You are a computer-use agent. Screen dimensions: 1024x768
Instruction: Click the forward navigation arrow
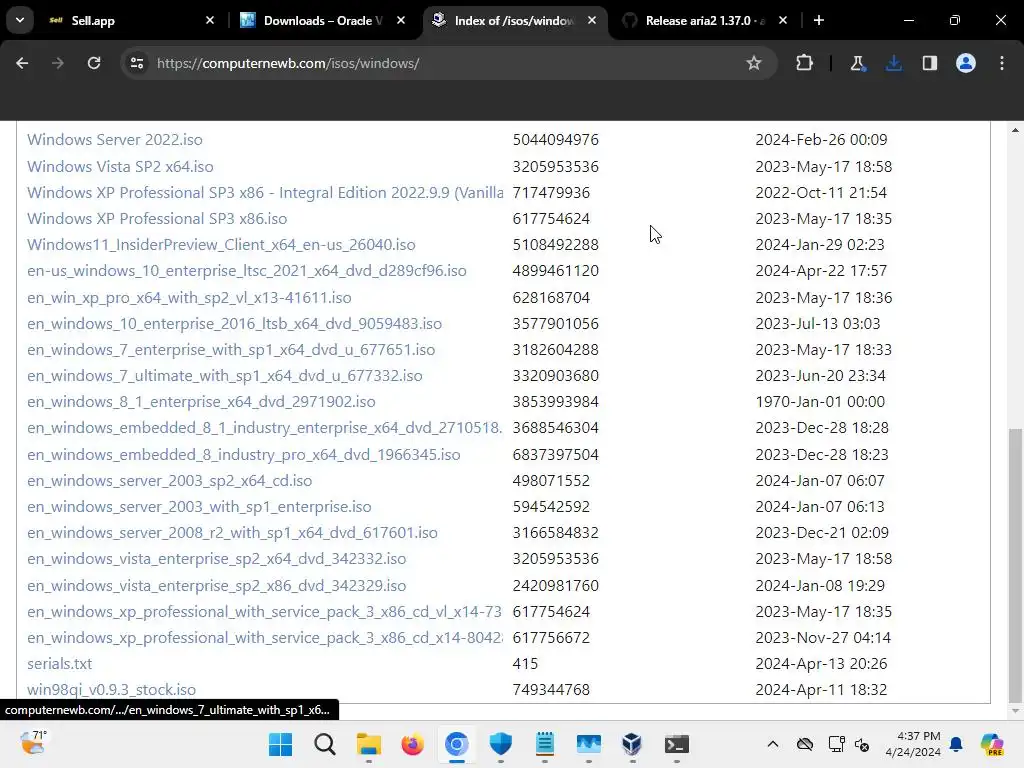57,63
